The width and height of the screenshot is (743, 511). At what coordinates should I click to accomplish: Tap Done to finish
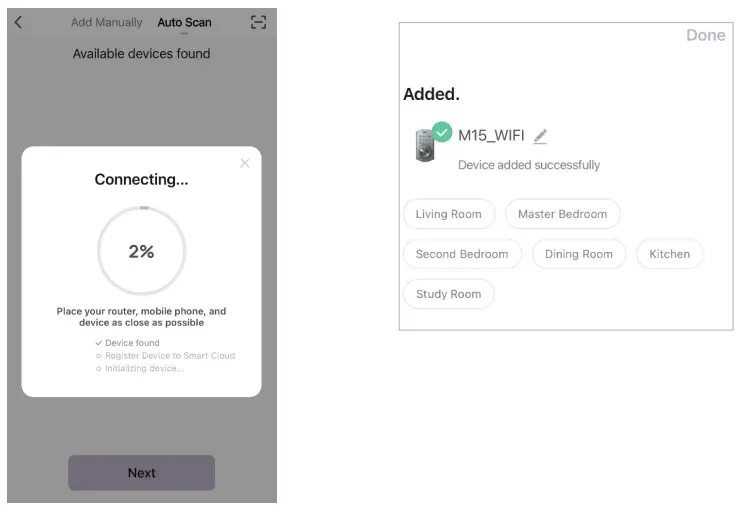coord(705,35)
